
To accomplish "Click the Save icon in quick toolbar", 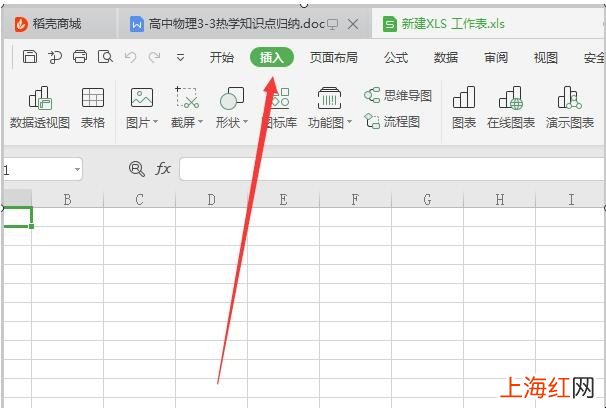I will [30, 57].
